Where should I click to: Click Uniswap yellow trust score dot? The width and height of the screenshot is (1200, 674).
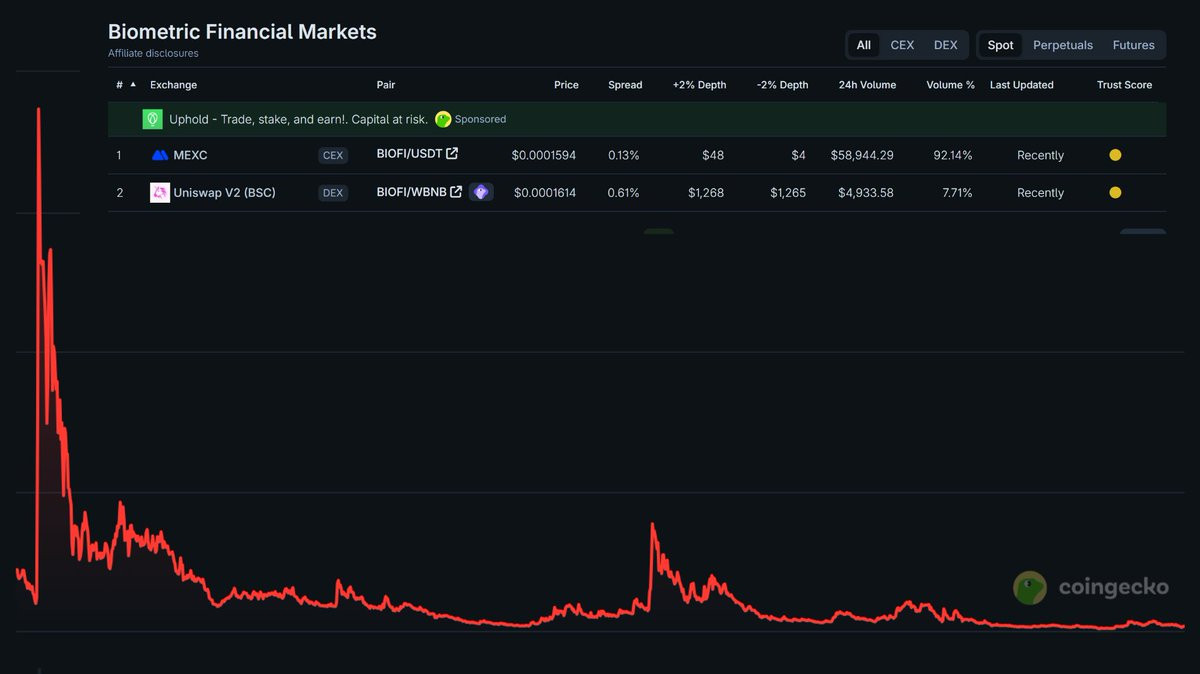click(1115, 193)
